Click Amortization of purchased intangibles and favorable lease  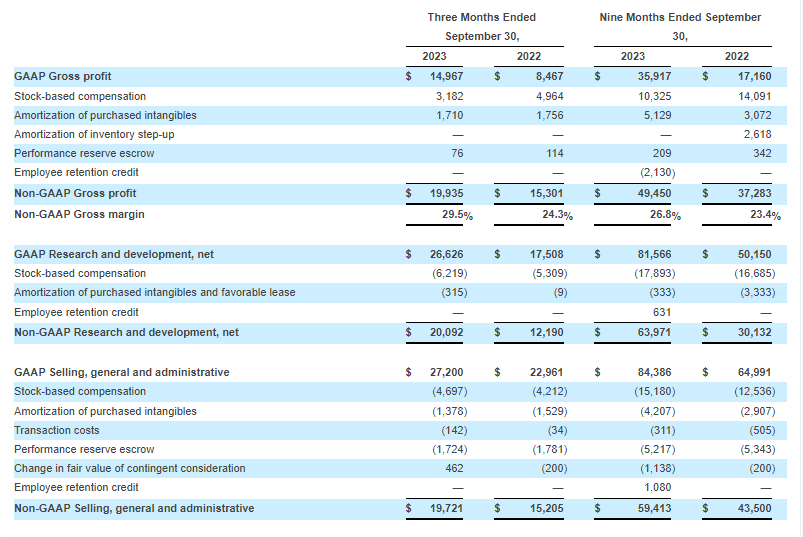click(x=154, y=293)
